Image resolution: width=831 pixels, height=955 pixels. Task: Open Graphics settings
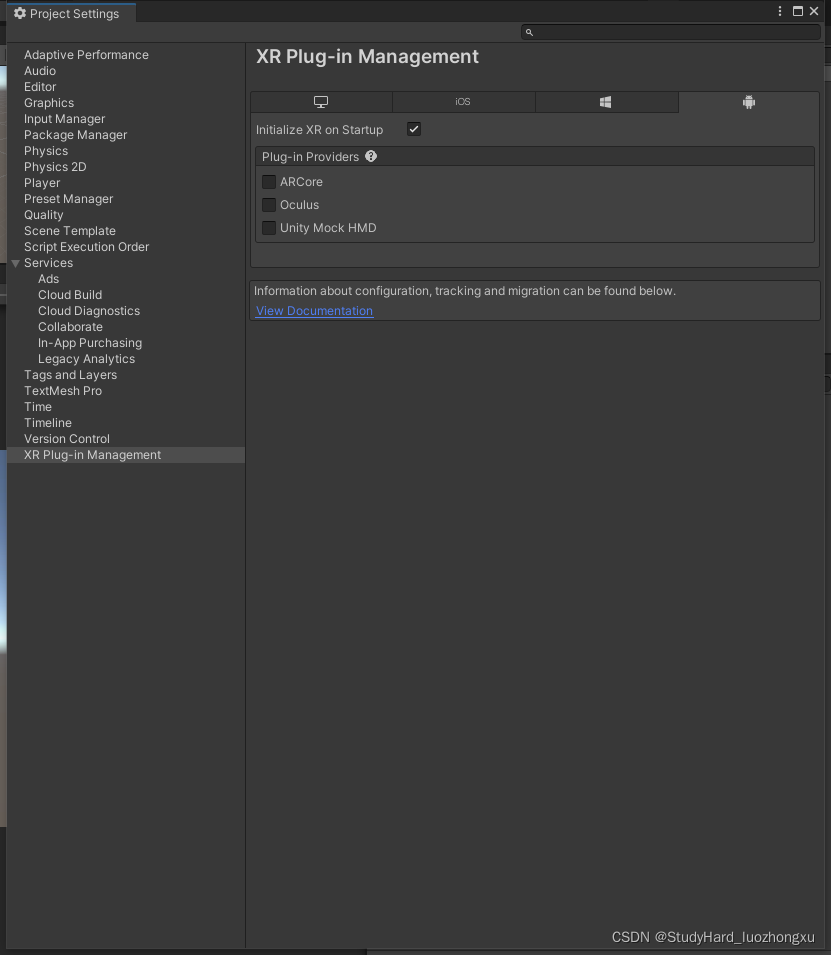pos(49,103)
